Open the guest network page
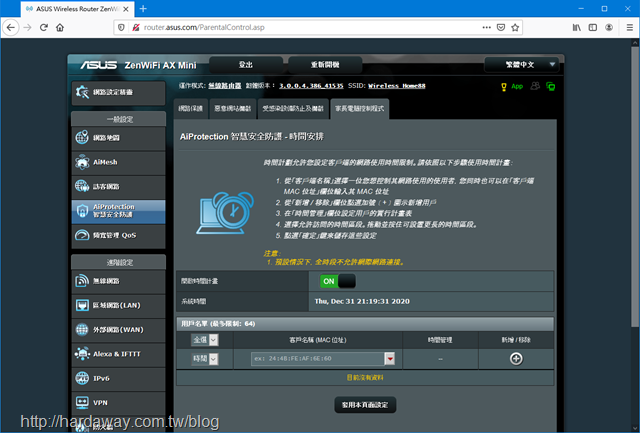The image size is (640, 433). (x=119, y=187)
